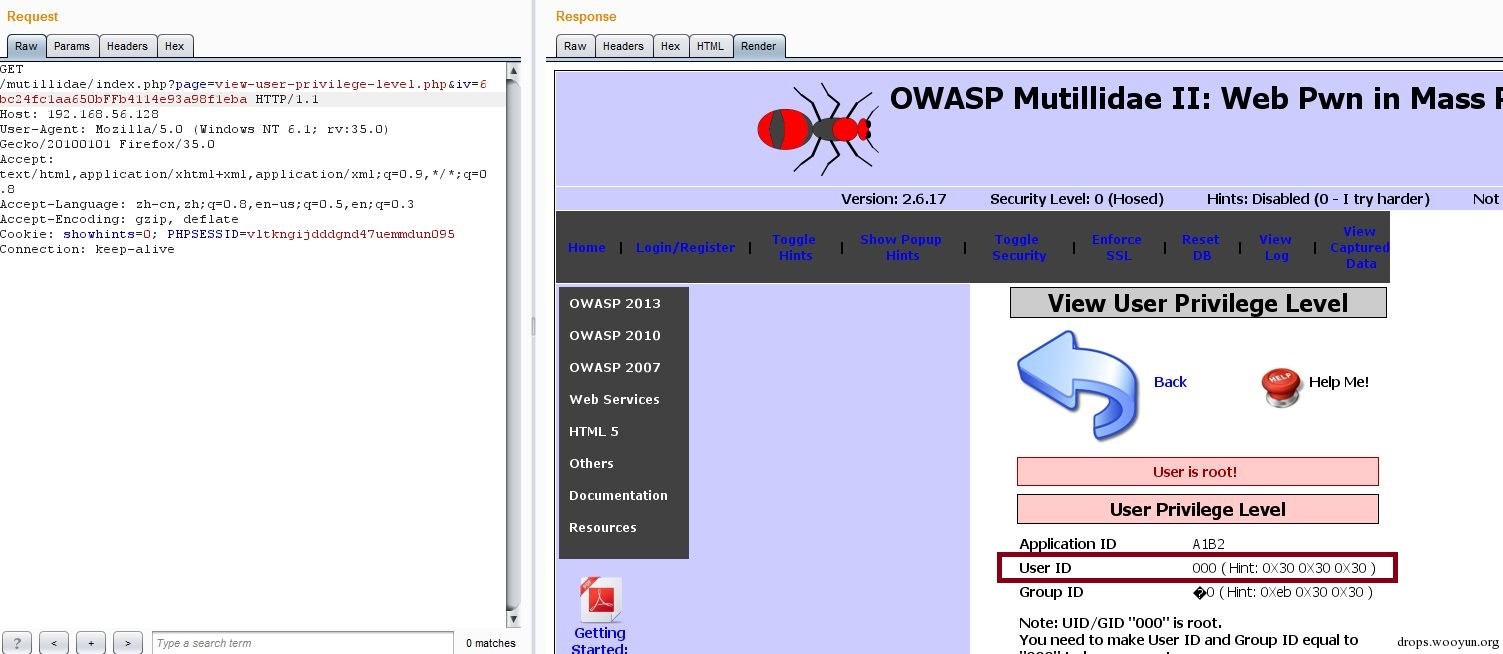Click the help question mark button
Viewport: 1503px width, 654px height.
(18, 643)
